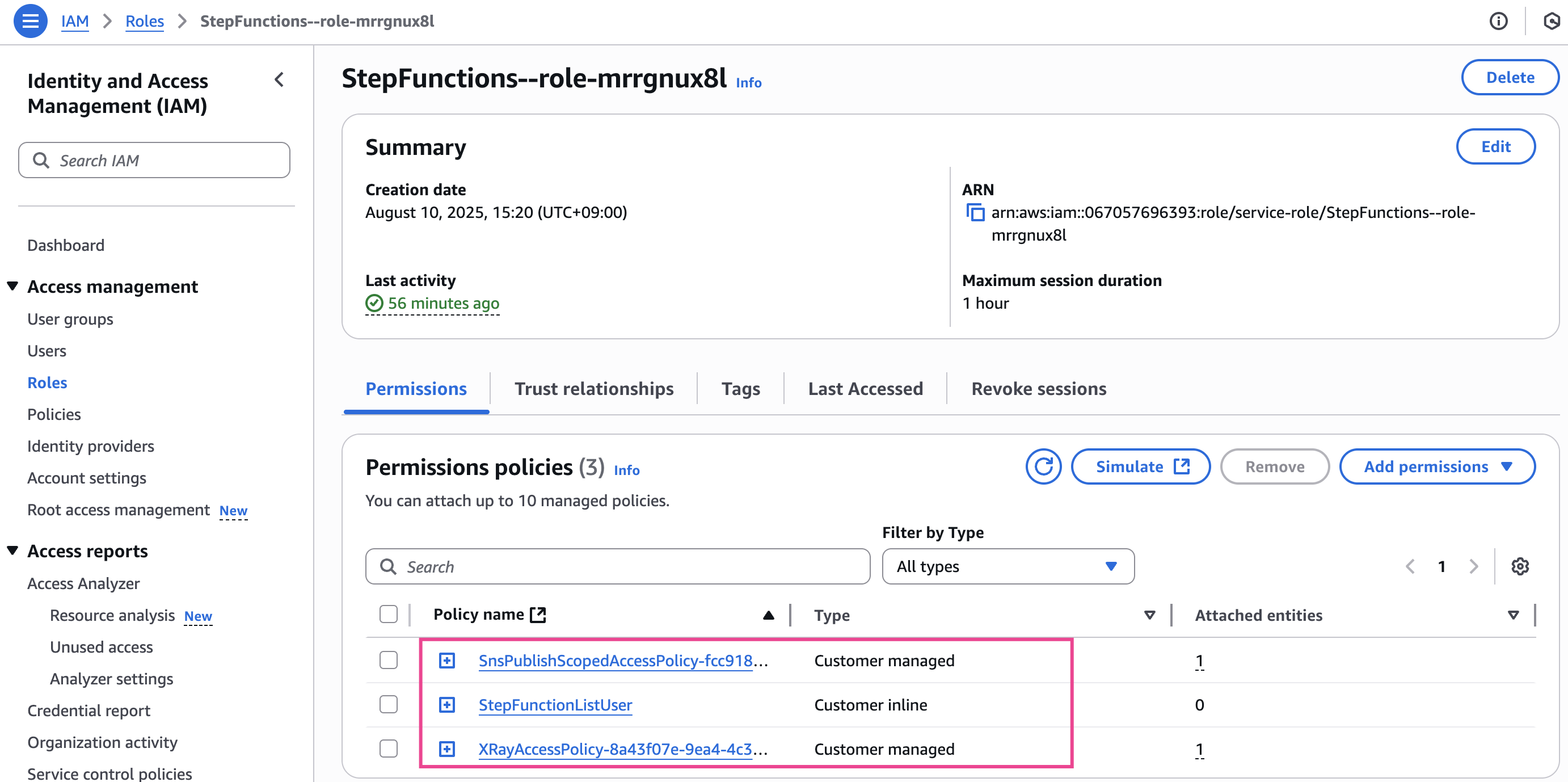Open the All types filter dropdown
The height and width of the screenshot is (782, 1568).
click(x=1008, y=566)
